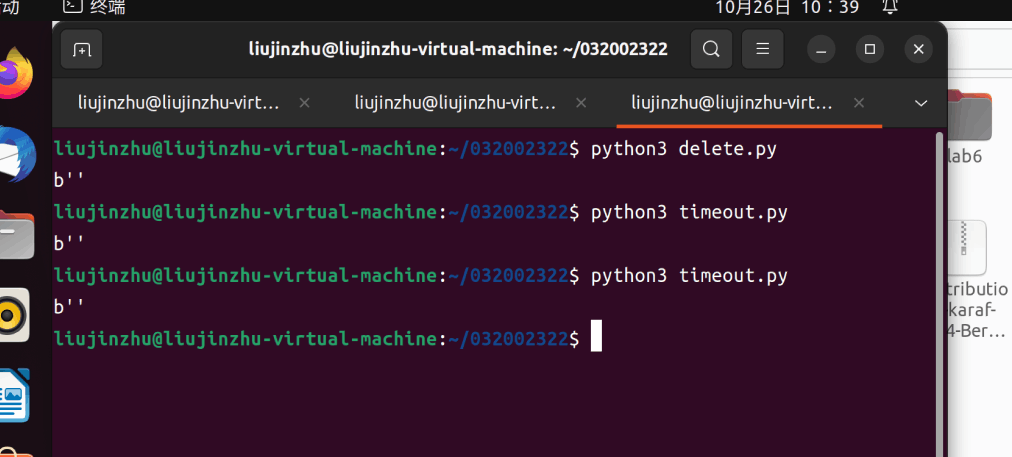
Task: Expand the terminal tab list dropdown
Action: 921,103
